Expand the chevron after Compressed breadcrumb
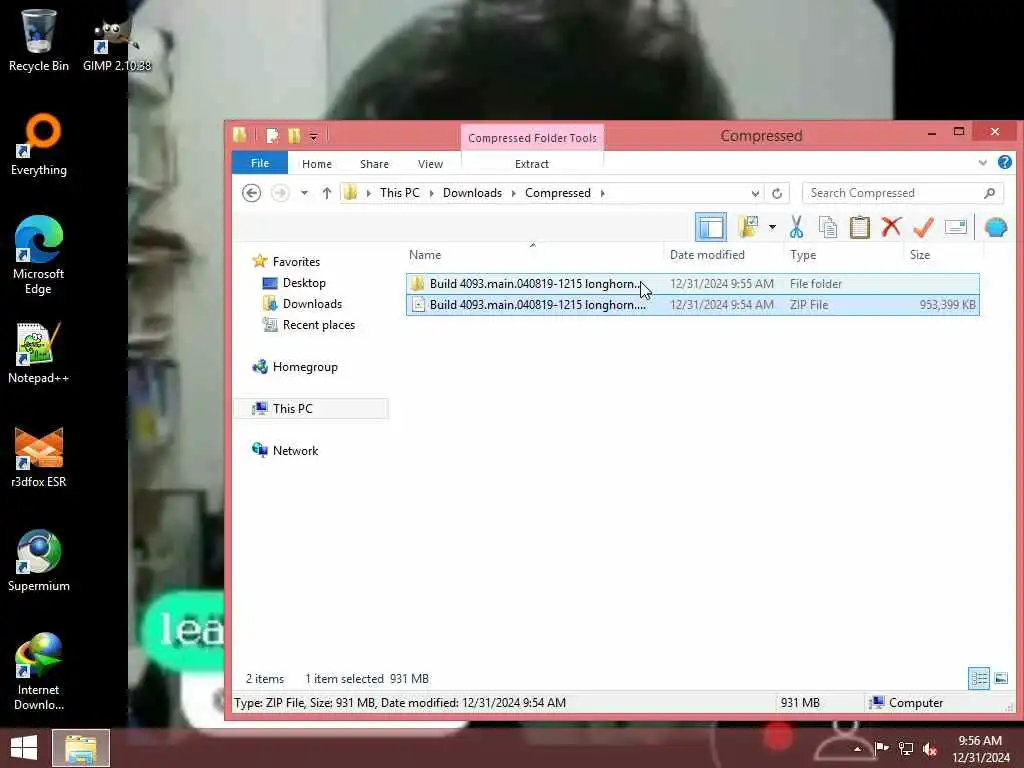1024x768 pixels. (x=602, y=193)
